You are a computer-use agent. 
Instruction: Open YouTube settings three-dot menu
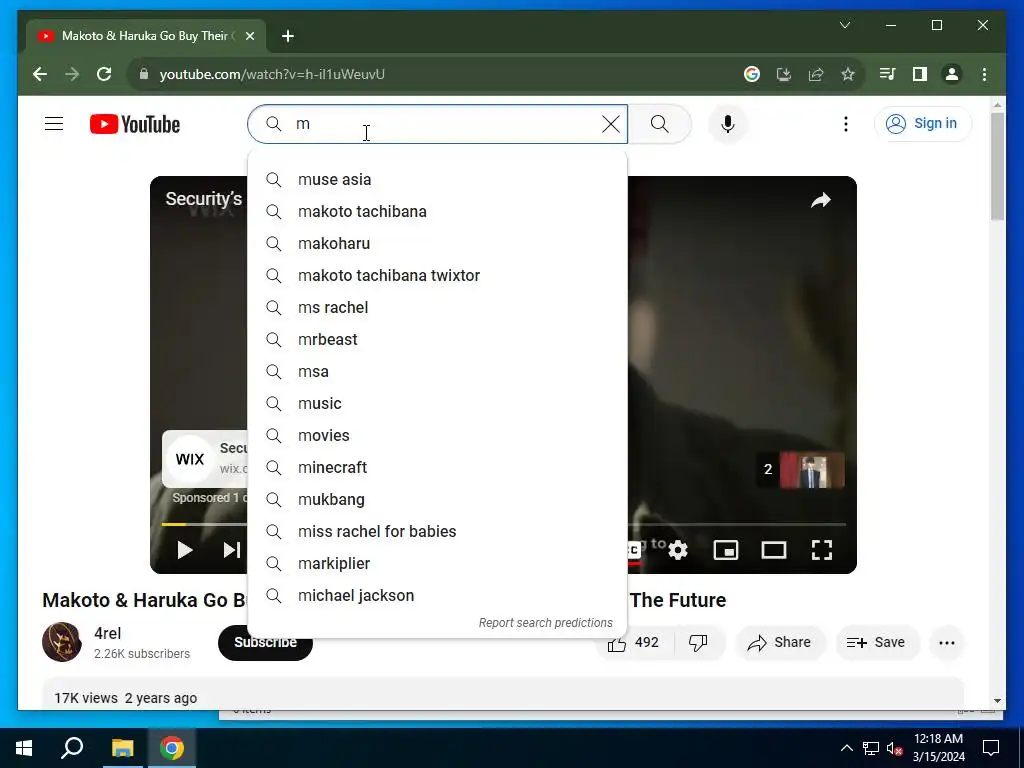pos(846,123)
